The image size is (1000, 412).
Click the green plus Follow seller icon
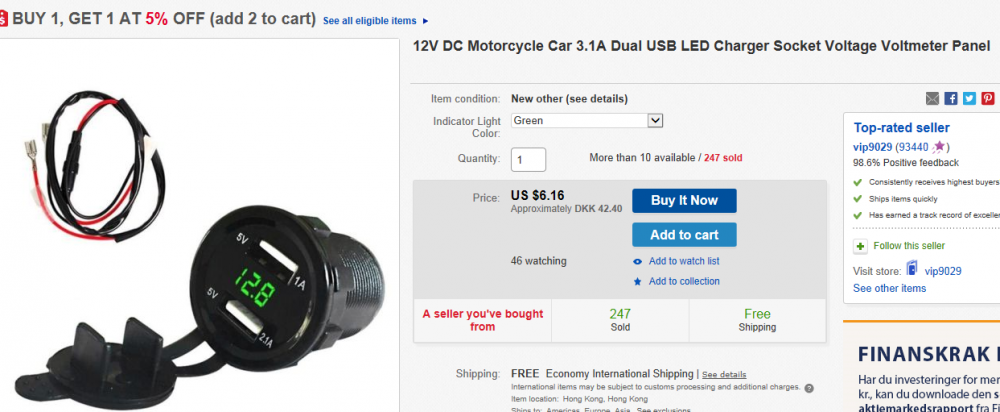coord(861,246)
